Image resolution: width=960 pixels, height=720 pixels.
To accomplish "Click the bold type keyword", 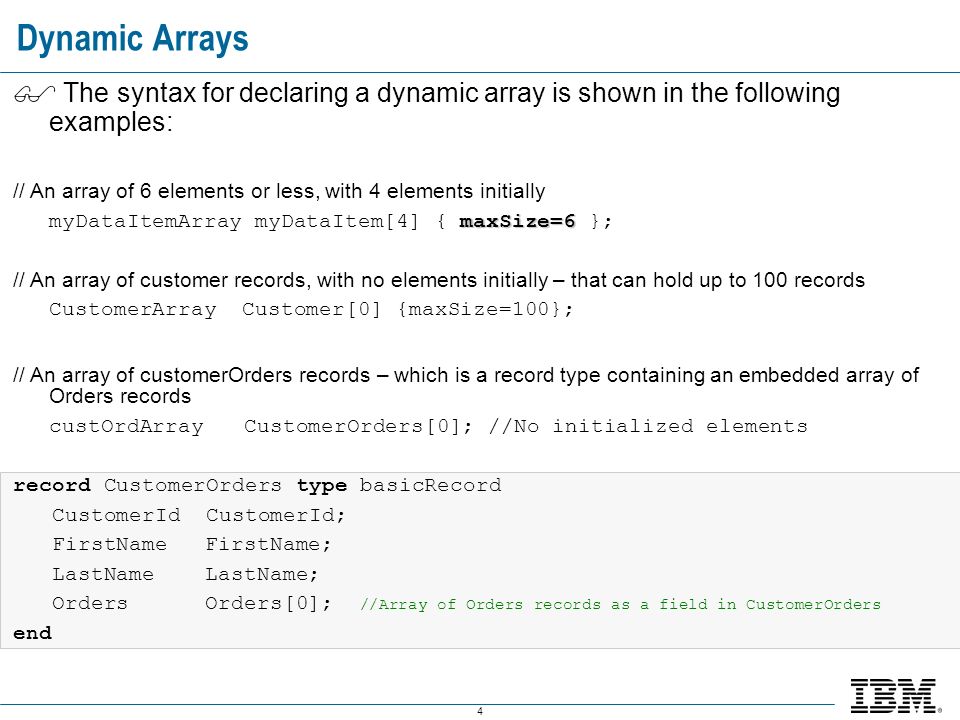I will [322, 486].
